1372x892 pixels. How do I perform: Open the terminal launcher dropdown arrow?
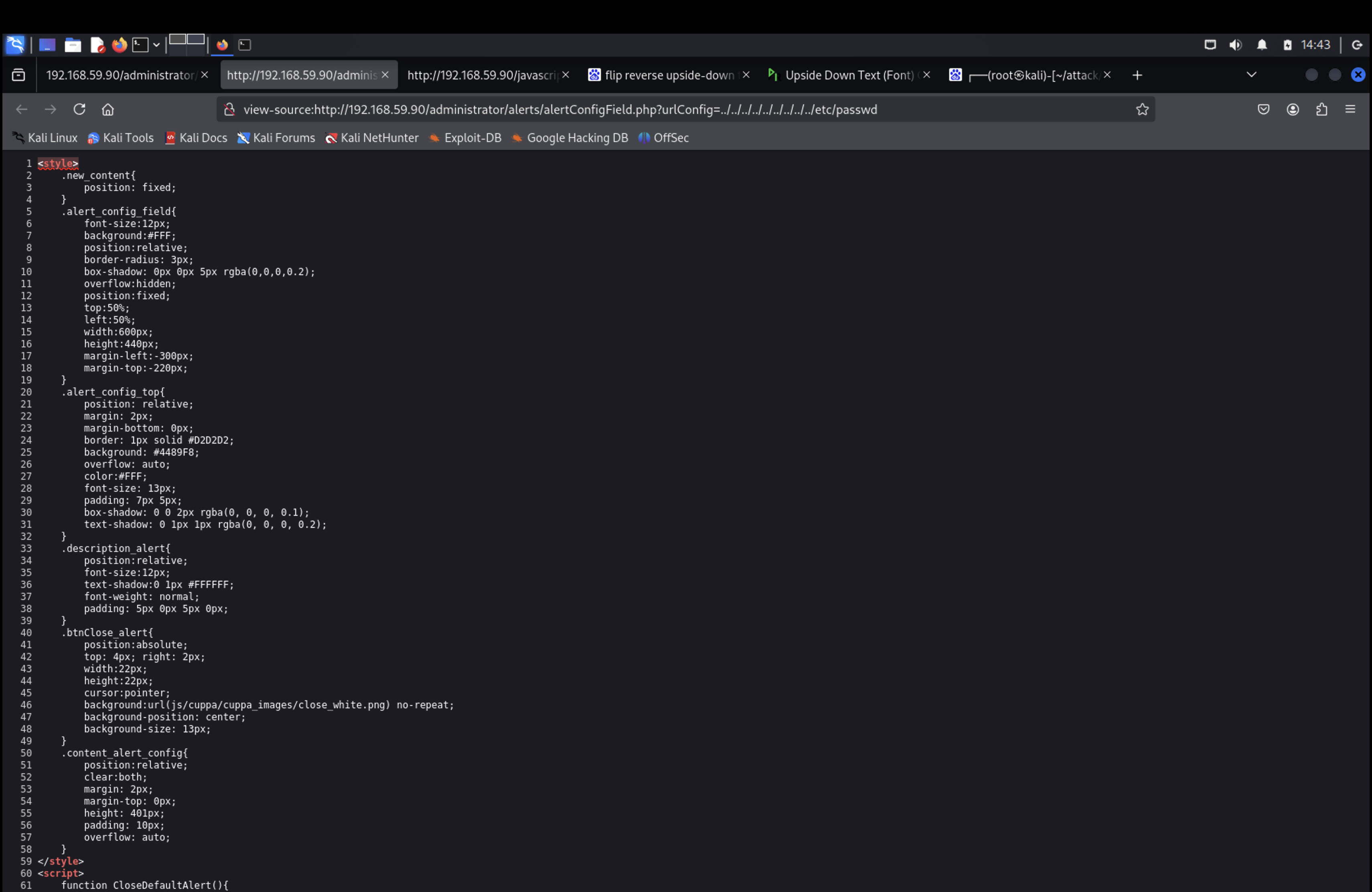tap(156, 45)
